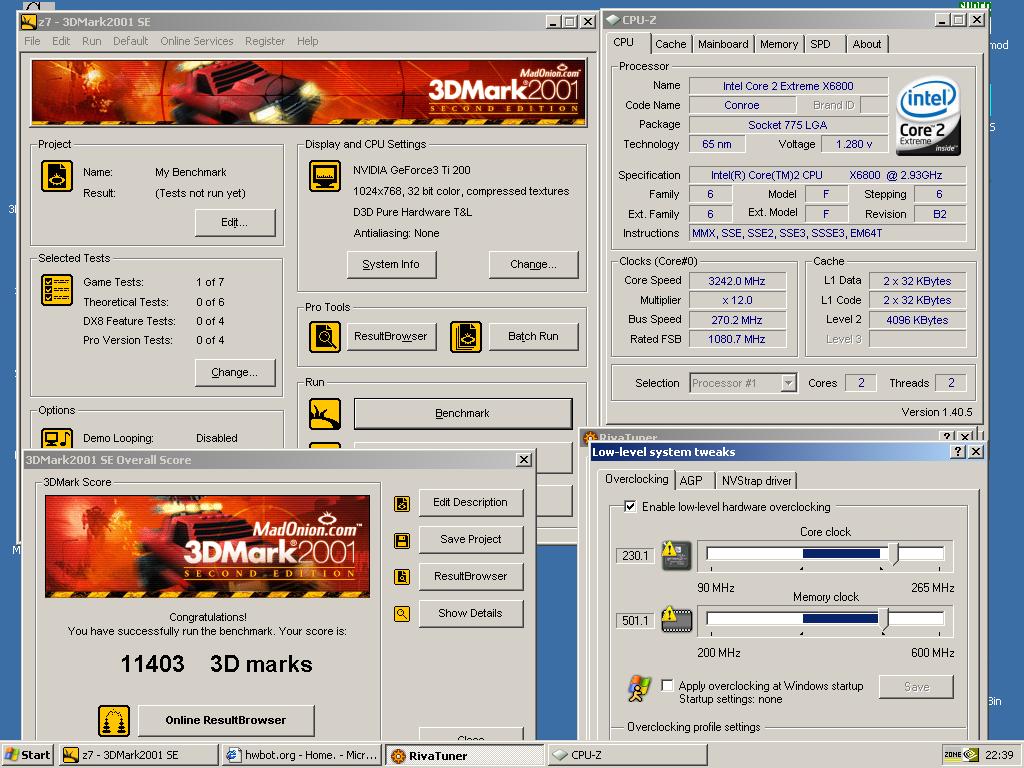Switch to the NVStrap driver tab
Image resolution: width=1024 pixels, height=768 pixels.
756,481
